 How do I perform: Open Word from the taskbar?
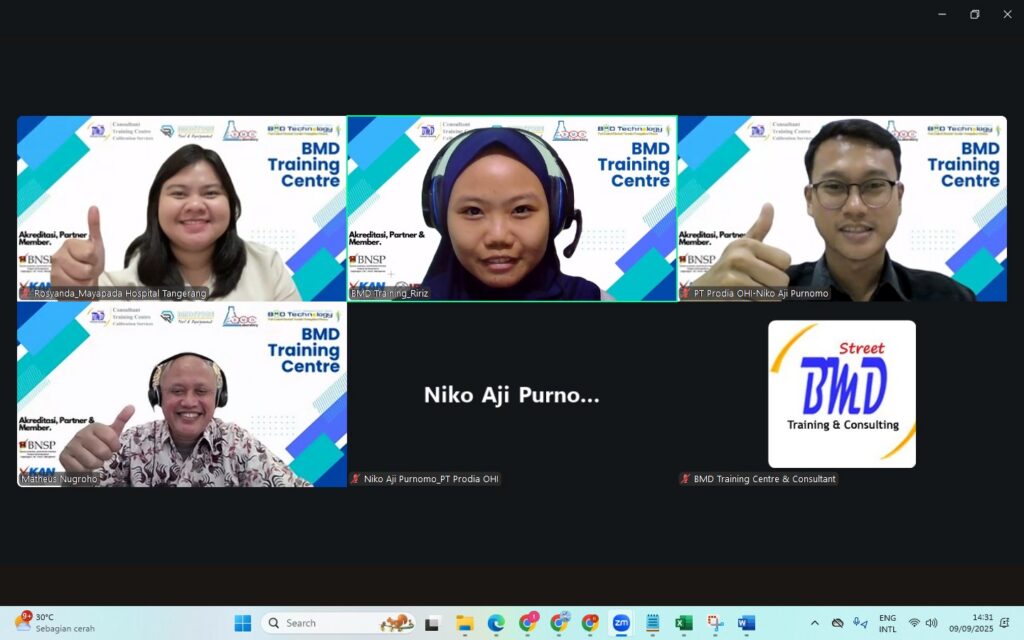[746, 623]
